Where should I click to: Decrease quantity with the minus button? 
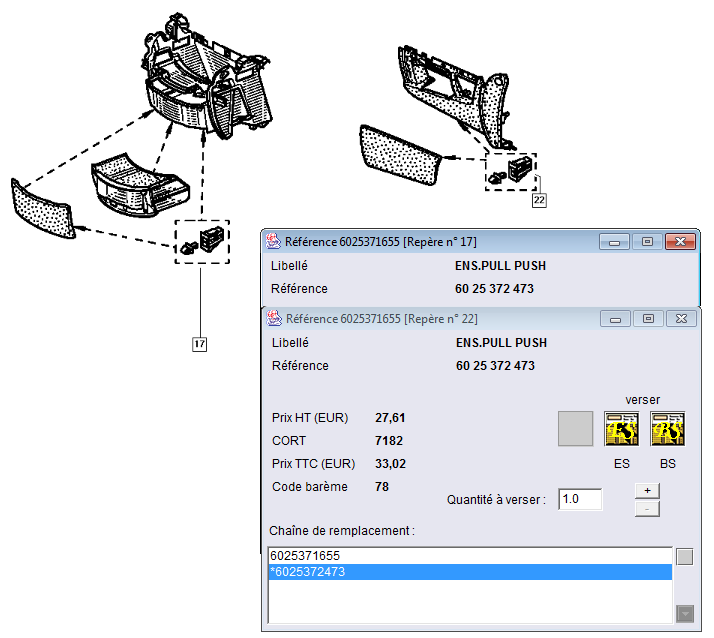pyautogui.click(x=646, y=509)
